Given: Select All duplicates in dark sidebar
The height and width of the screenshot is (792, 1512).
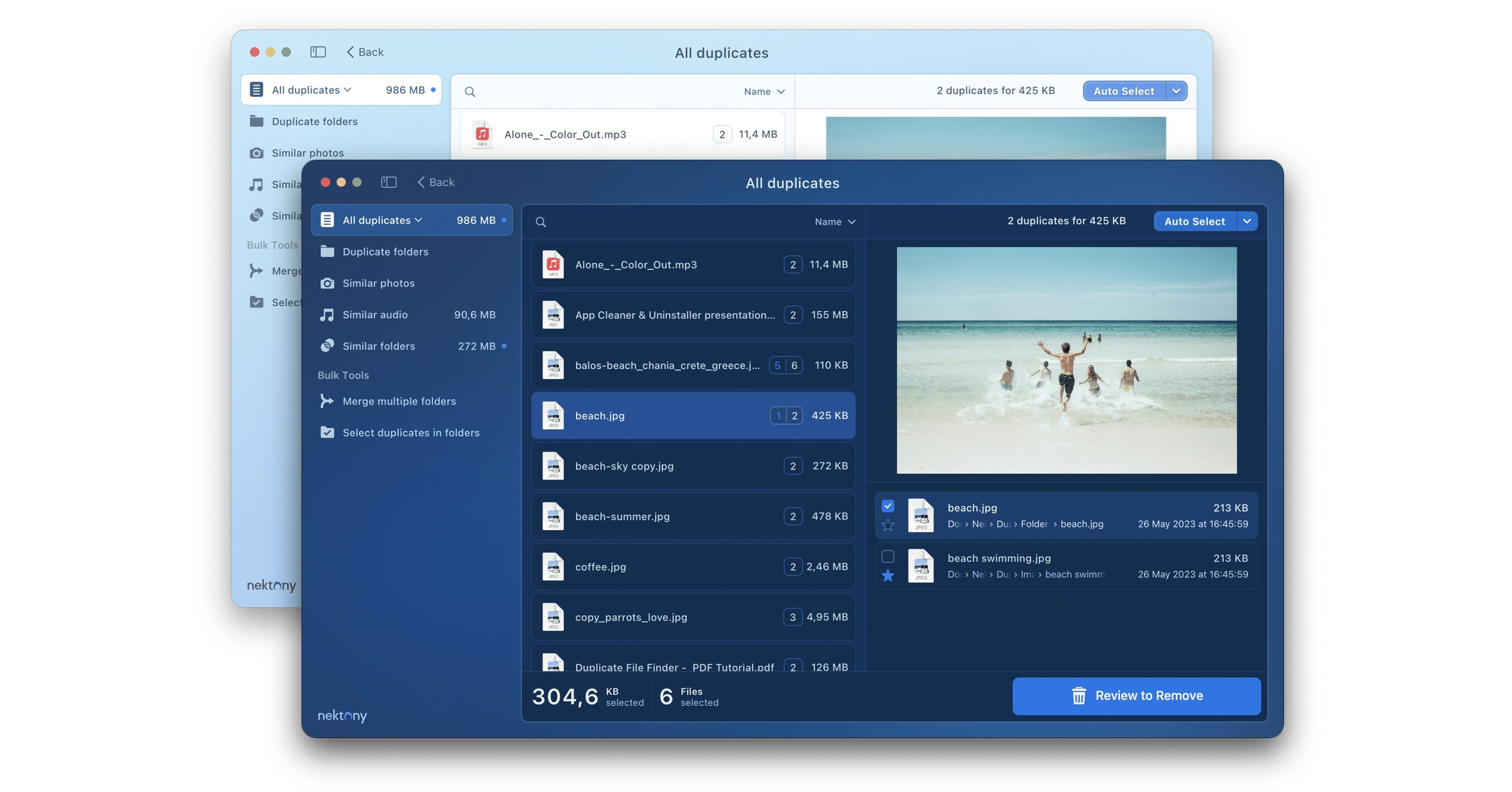Looking at the screenshot, I should point(412,220).
